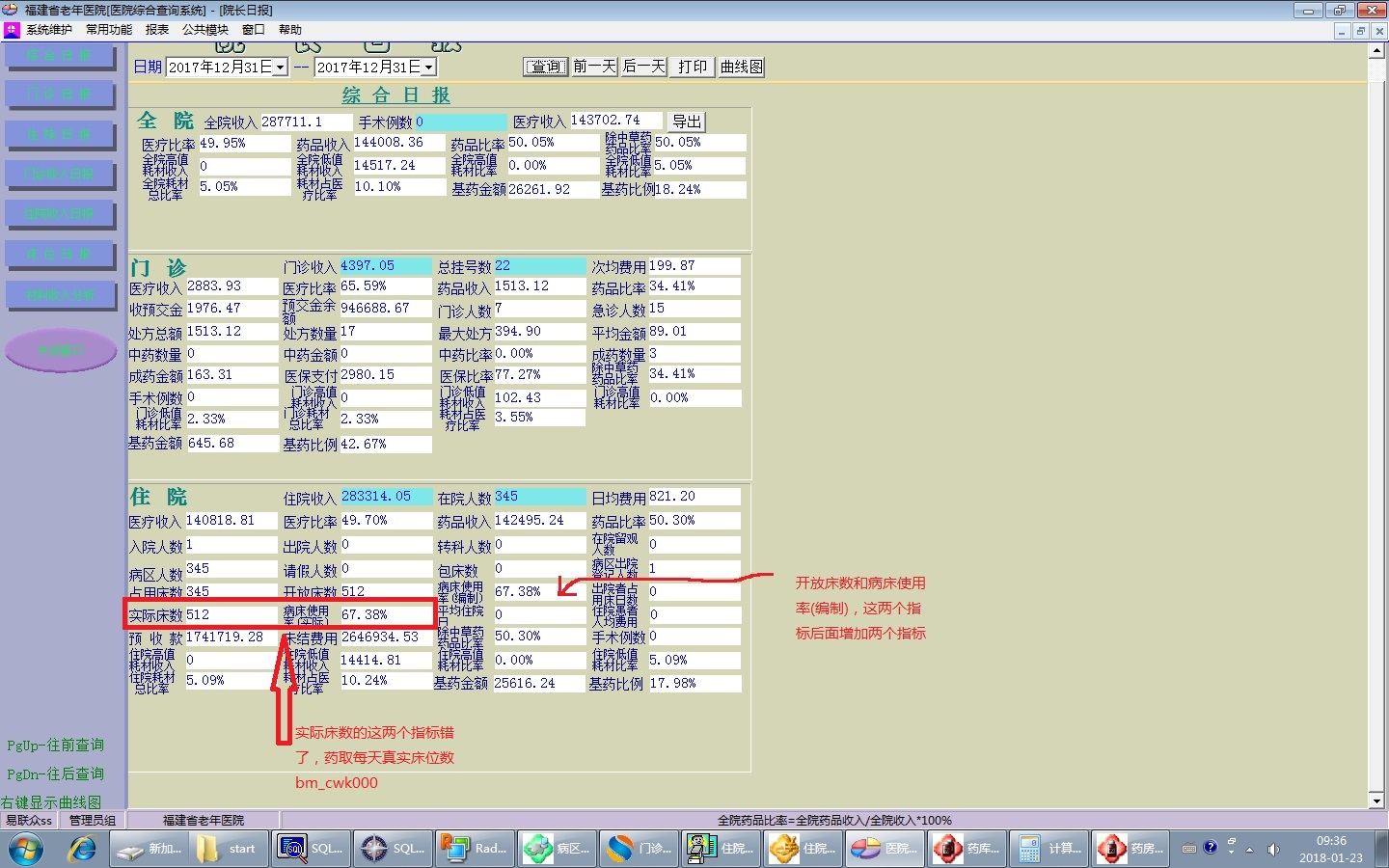This screenshot has height=868, width=1389.
Task: Open the volume control in the tray
Action: 1273,850
